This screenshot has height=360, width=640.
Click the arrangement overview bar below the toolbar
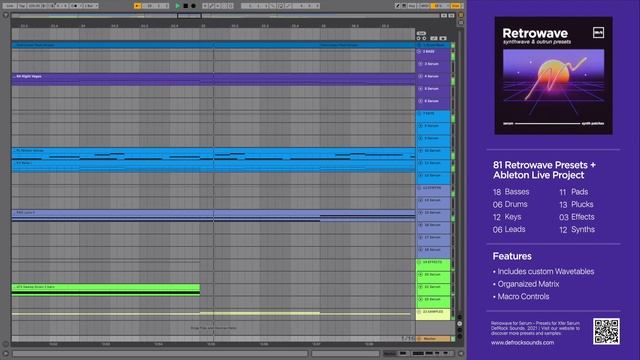click(x=225, y=16)
